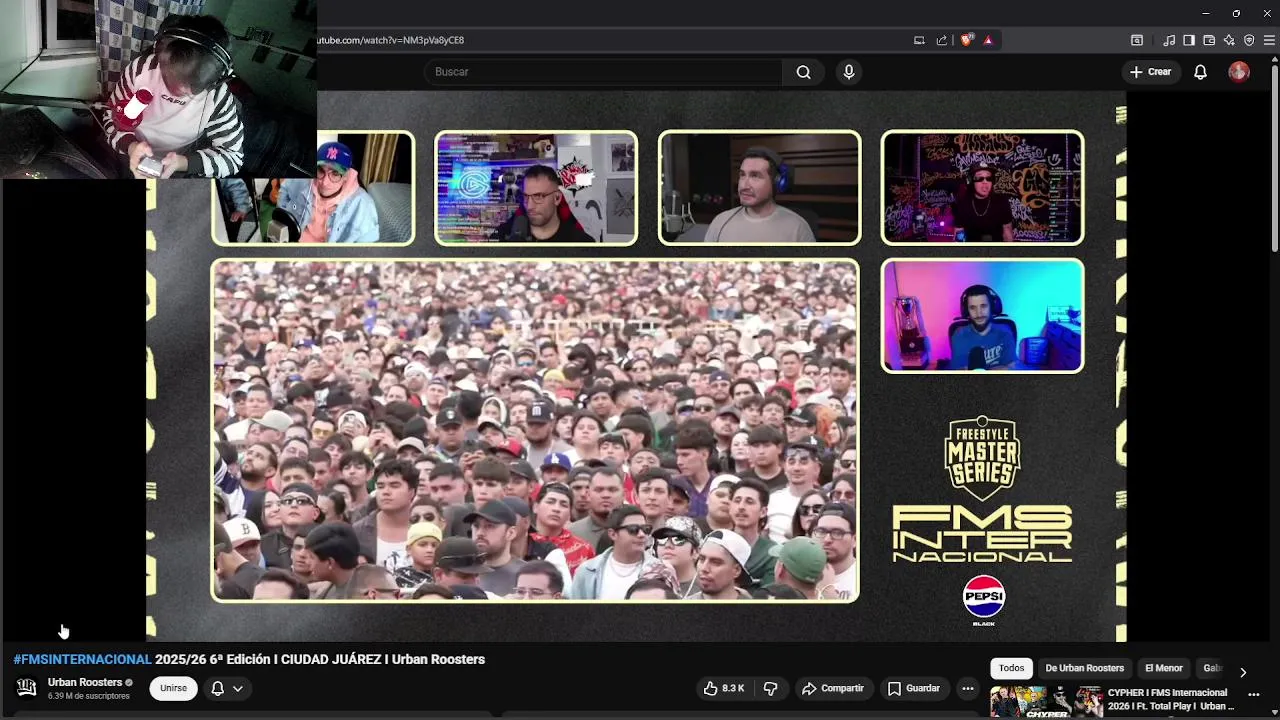Click the browser address bar URL
The image size is (1280, 720).
click(x=391, y=40)
